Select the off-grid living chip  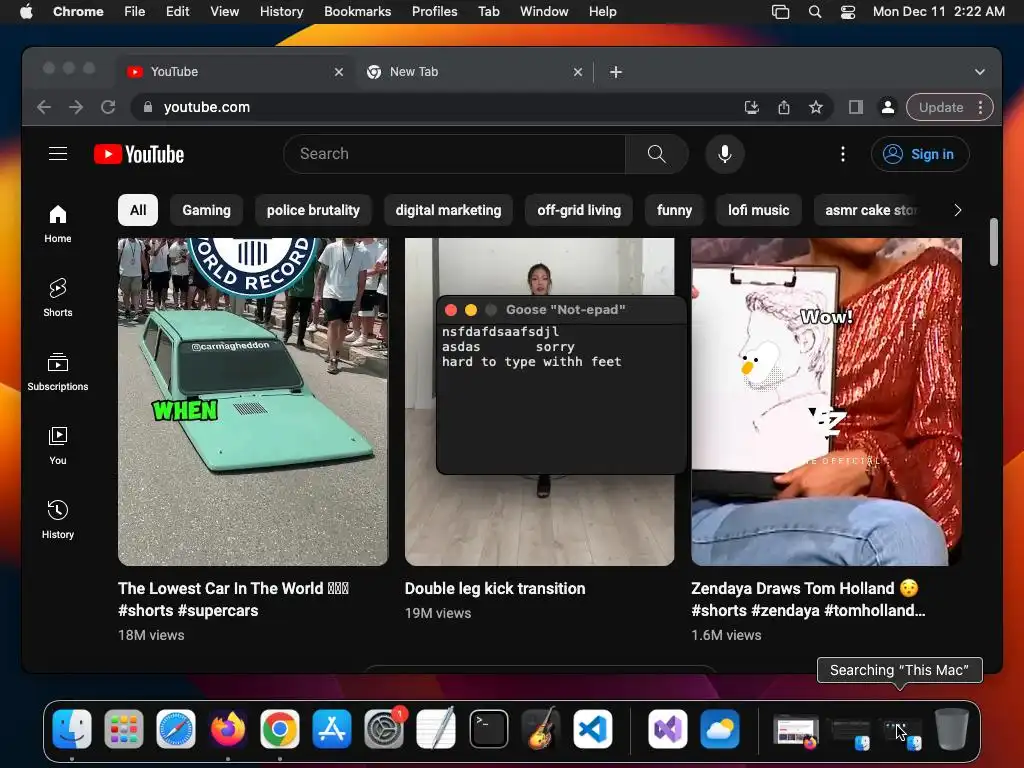coord(579,210)
